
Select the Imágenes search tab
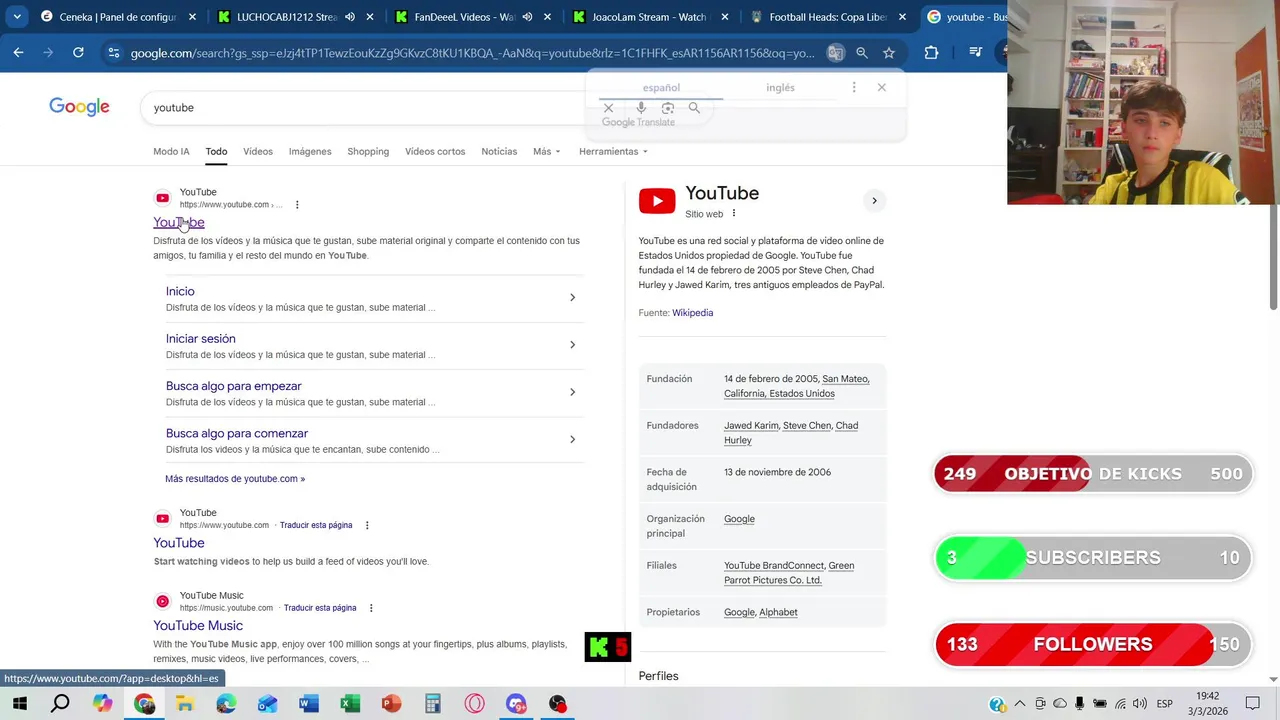(310, 151)
